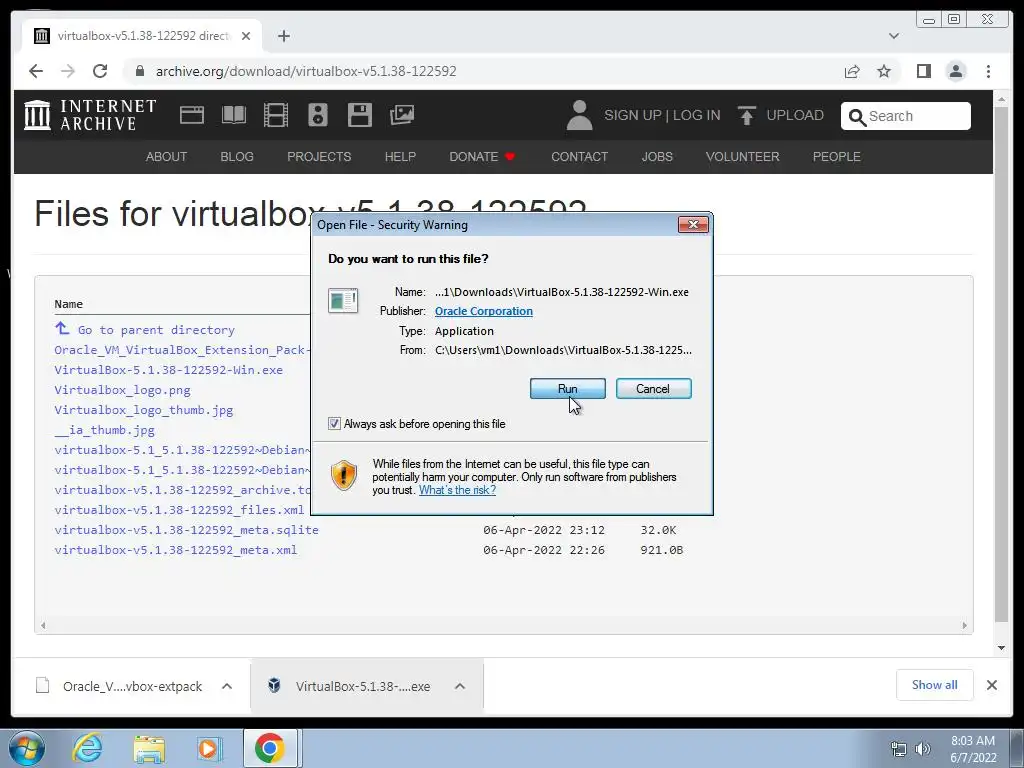Open the BLOG menu item

(x=237, y=157)
